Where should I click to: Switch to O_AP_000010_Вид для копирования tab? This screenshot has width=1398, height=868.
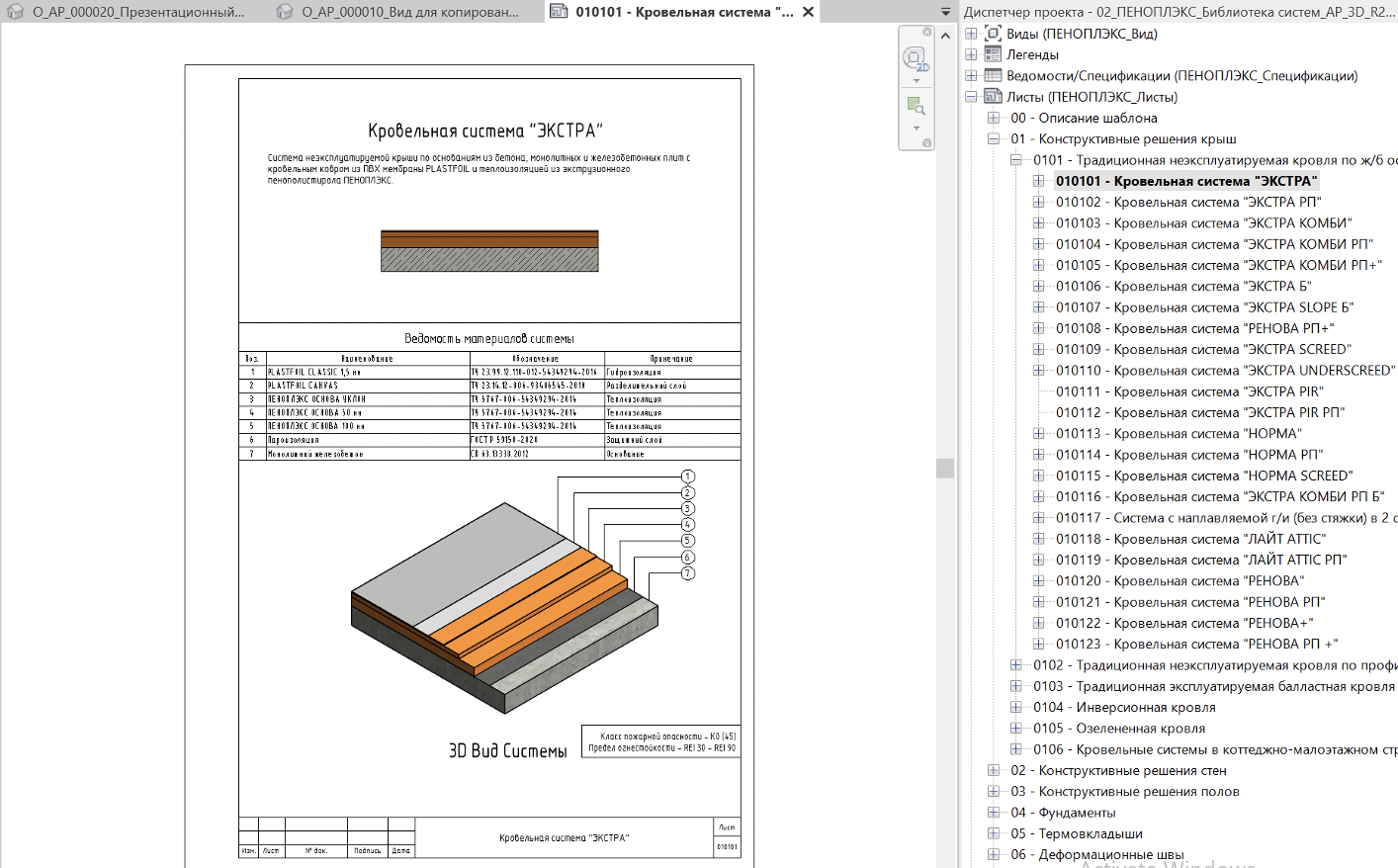(408, 12)
